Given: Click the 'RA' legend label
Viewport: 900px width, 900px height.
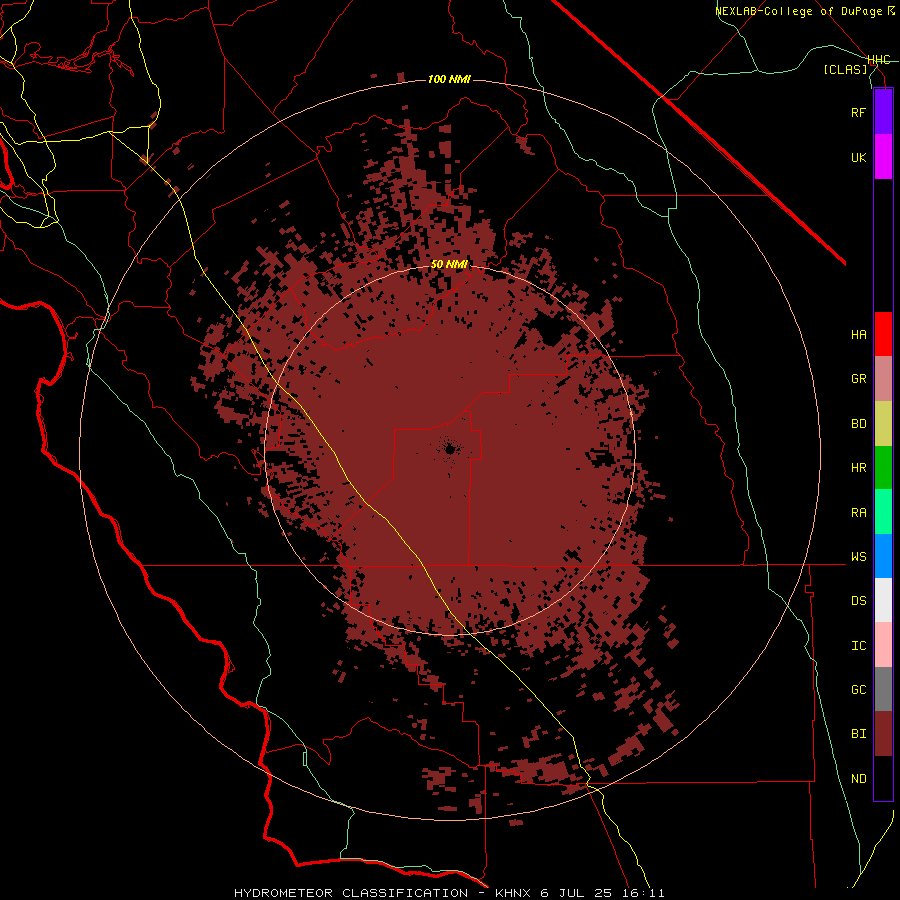Looking at the screenshot, I should [x=858, y=513].
